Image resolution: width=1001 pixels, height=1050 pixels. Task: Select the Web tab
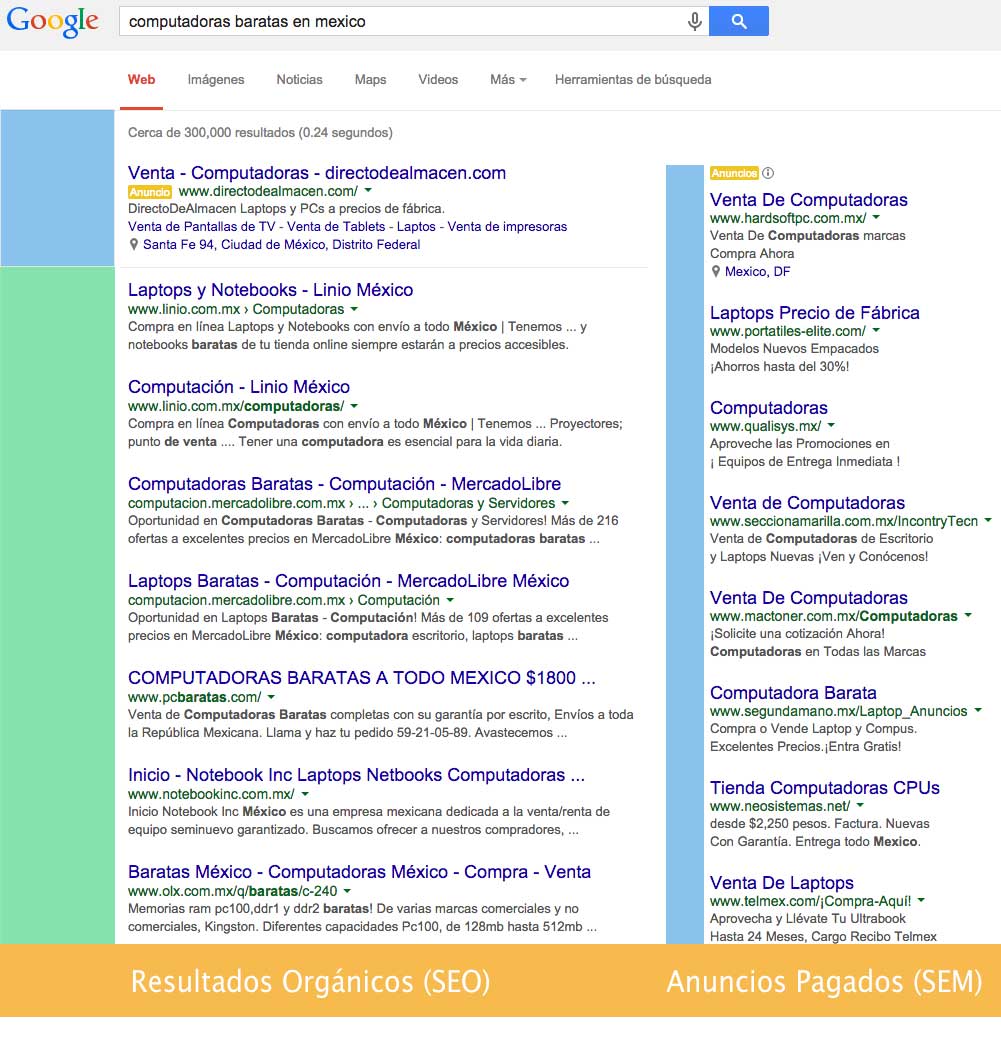(x=141, y=80)
